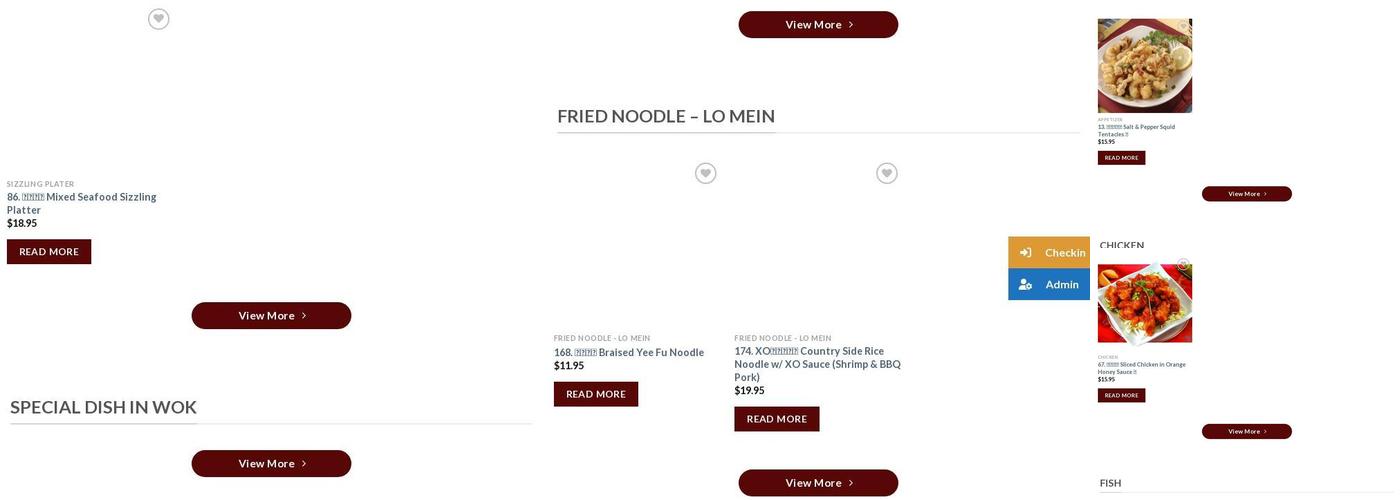Screen dimensions: 1400x500
Task: Click Read More for Country Side Rice Noodle
Action: point(776,419)
